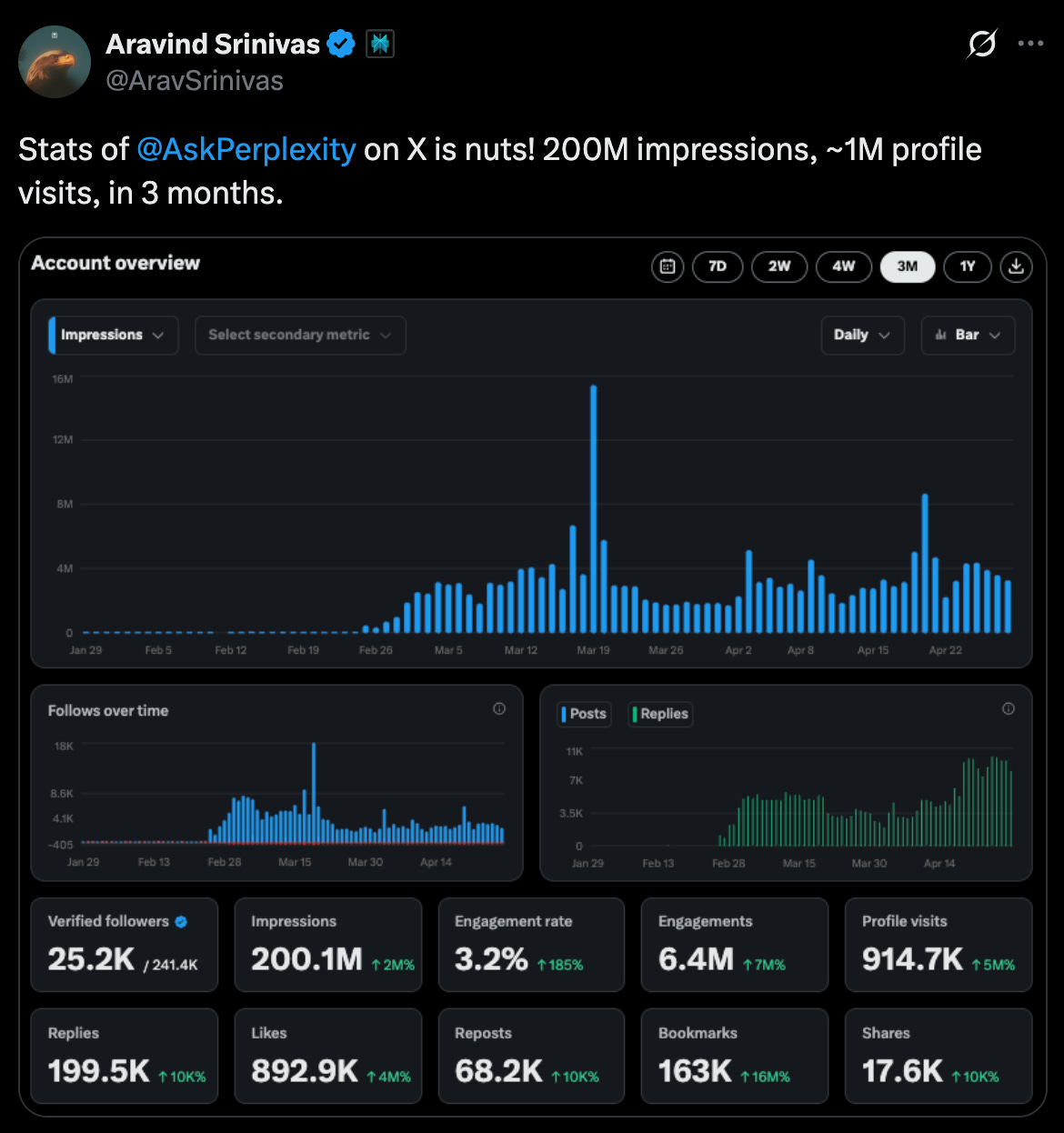Click the blue verified badge
1064x1133 pixels.
click(341, 44)
